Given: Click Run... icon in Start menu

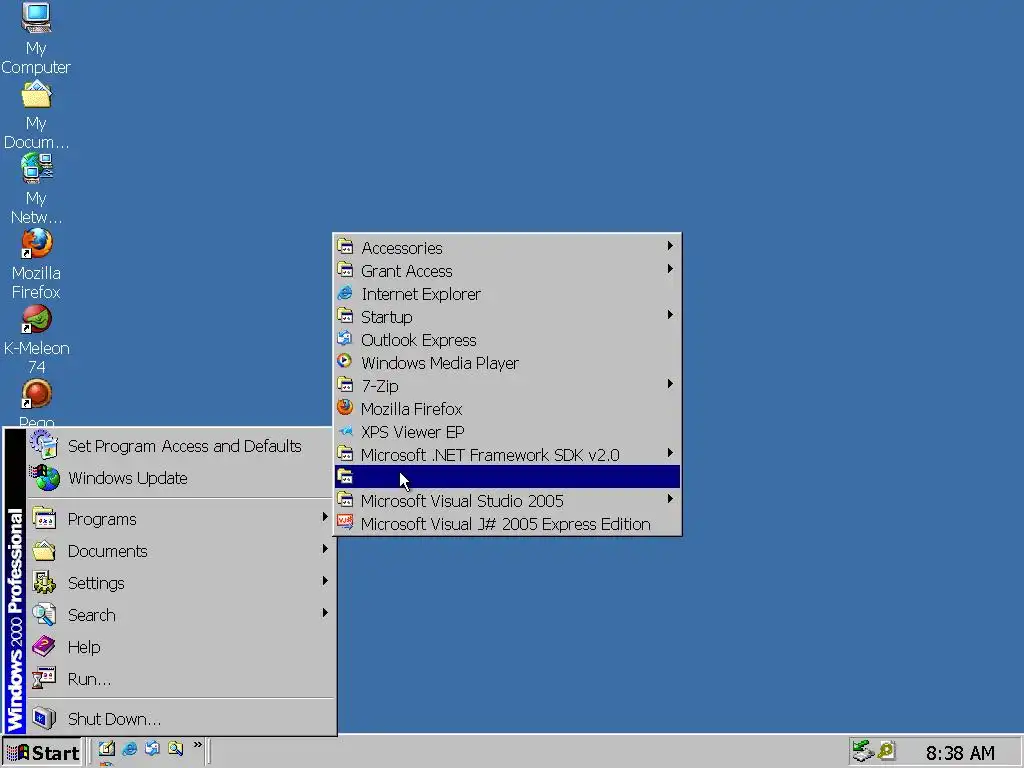Looking at the screenshot, I should (x=44, y=678).
